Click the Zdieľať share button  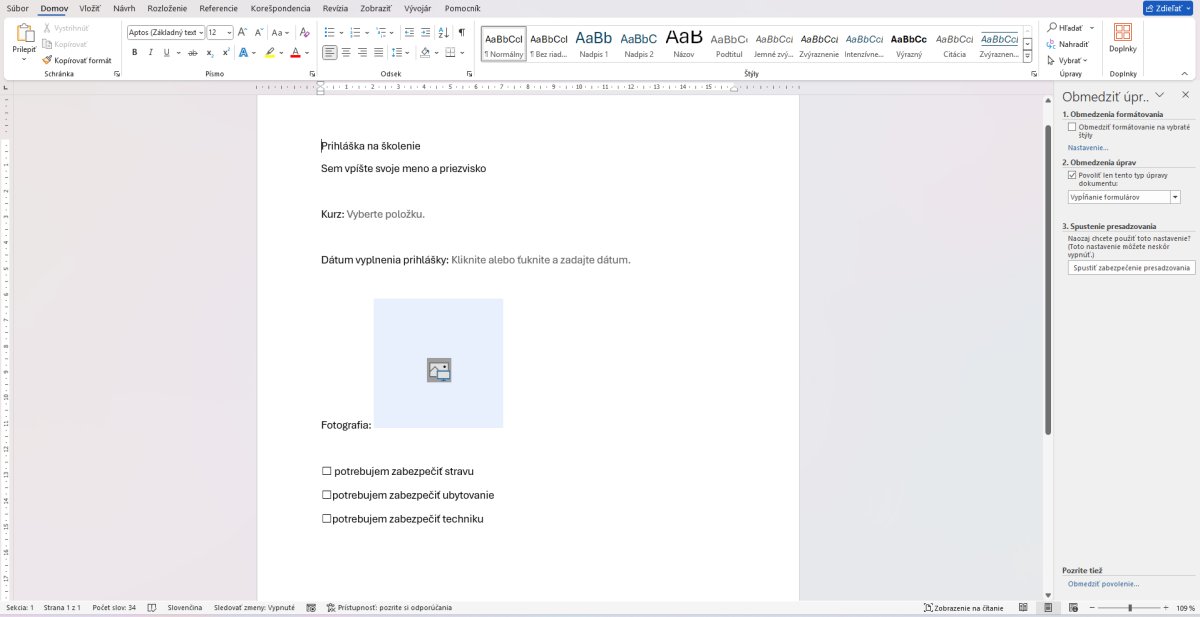[1170, 8]
